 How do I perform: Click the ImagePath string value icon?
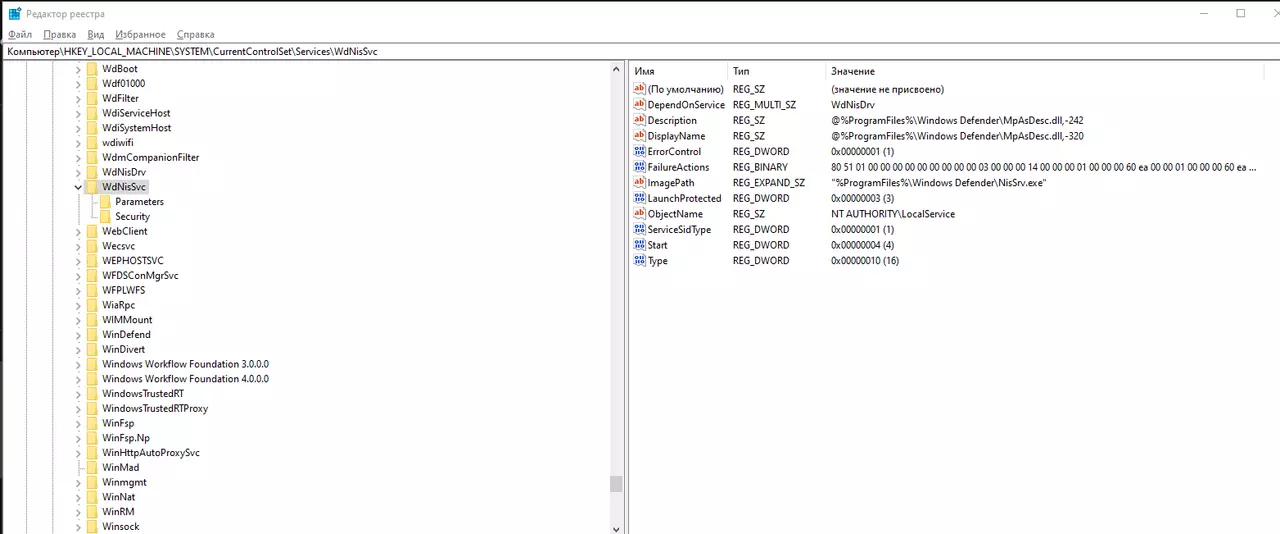point(640,183)
